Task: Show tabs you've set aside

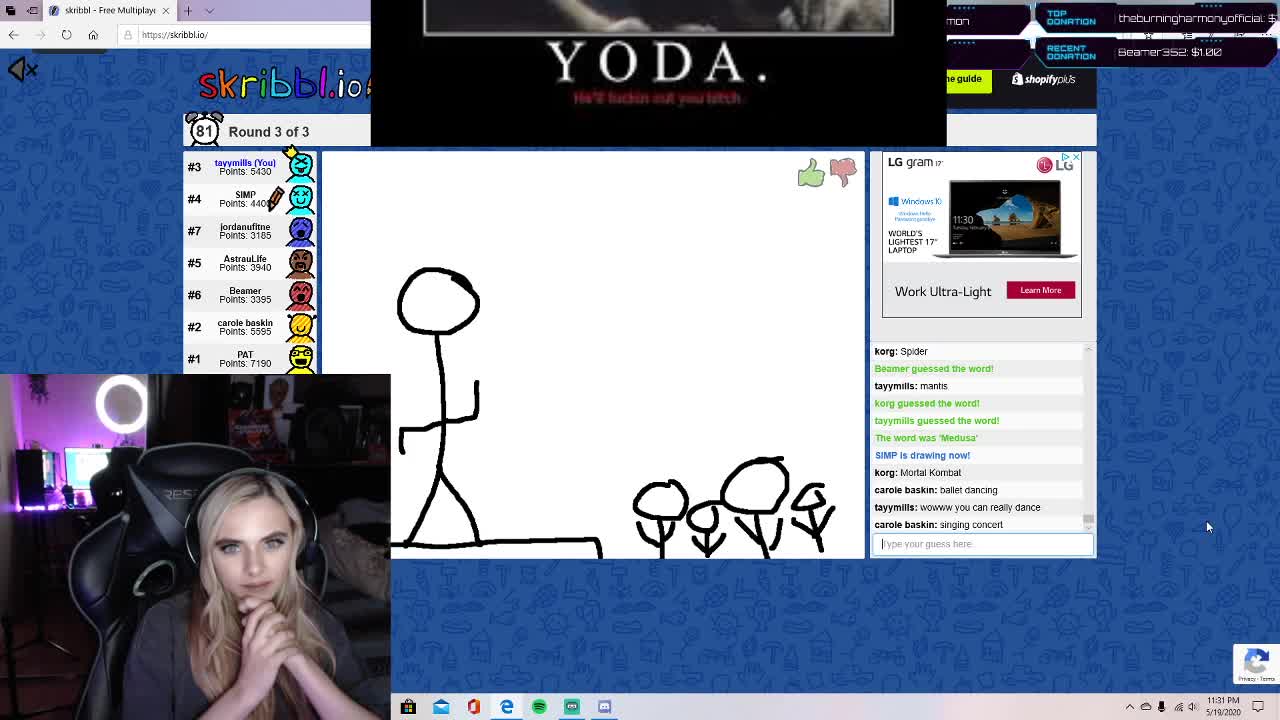Action: (x=8, y=10)
